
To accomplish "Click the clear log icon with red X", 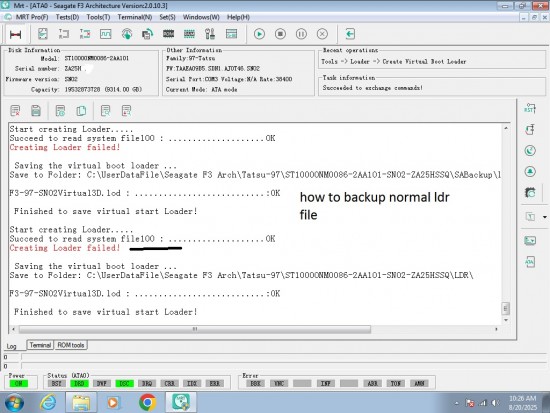I will [15, 111].
